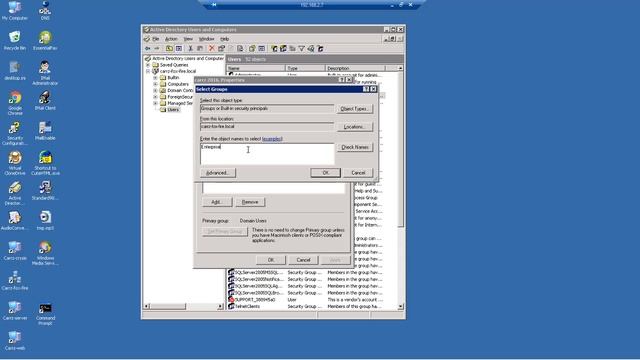Click the Filter funnel toolbar icon
Screen dimensions: 640x360
(302, 49)
